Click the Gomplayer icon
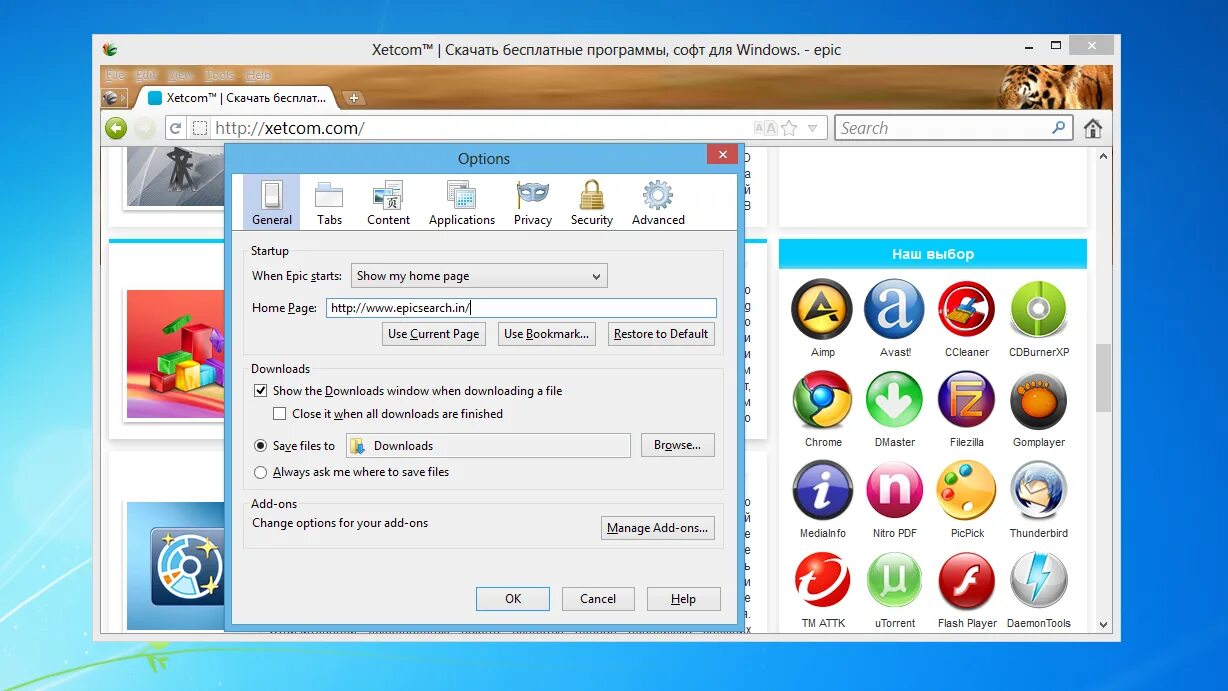The height and width of the screenshot is (691, 1228). tap(1039, 400)
